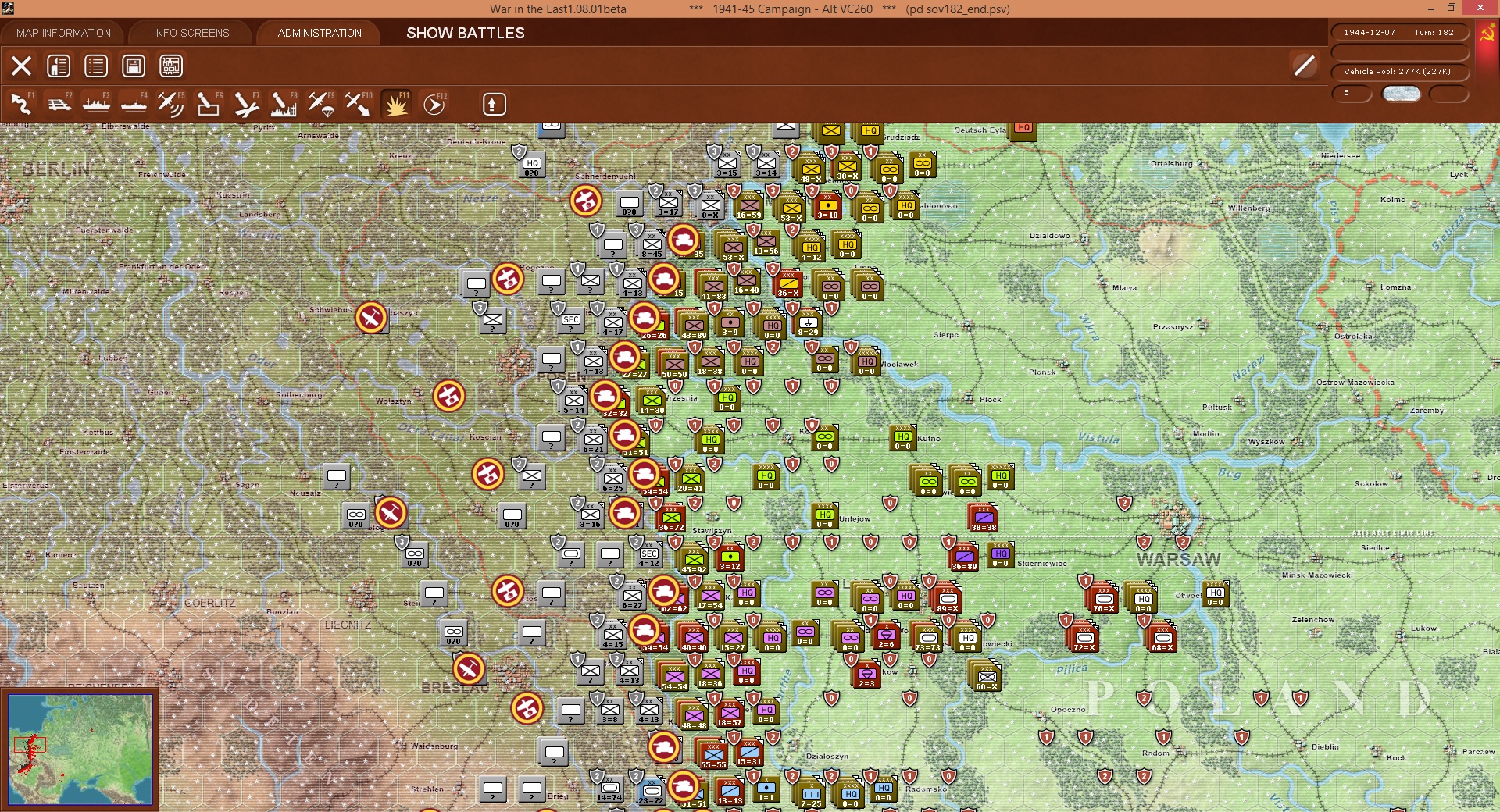This screenshot has height=812, width=1500.
Task: Select the red 2=3 unit counter
Action: (x=866, y=675)
